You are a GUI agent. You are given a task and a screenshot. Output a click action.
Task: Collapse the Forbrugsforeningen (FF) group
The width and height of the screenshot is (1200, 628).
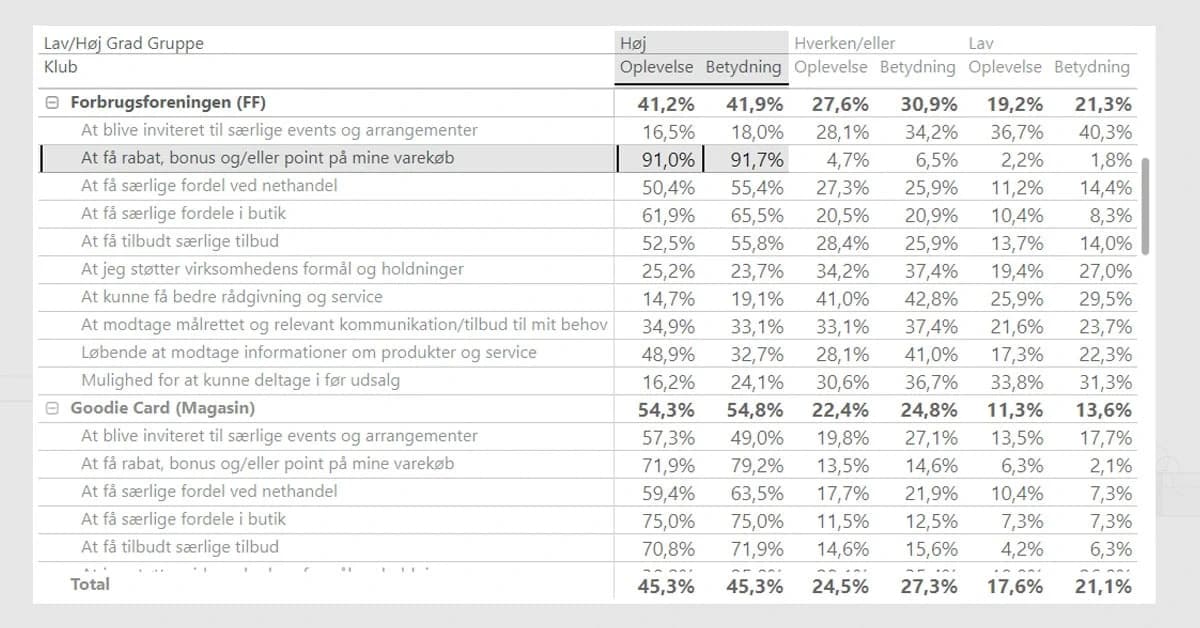53,103
